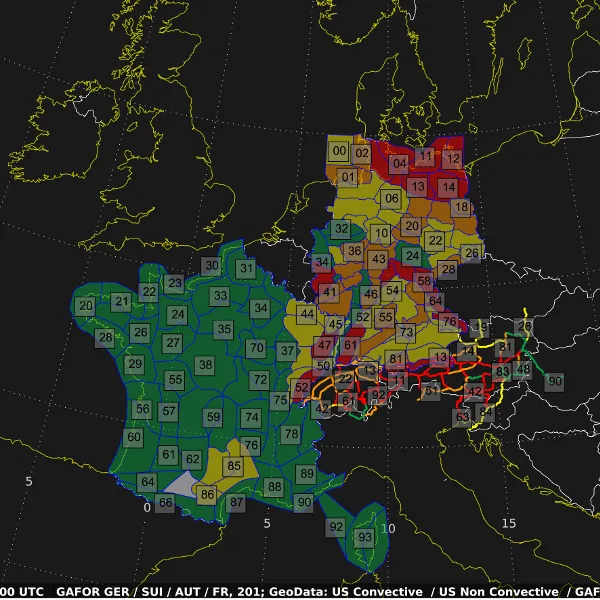
Task: Click area label 36 on the map
Action: pyautogui.click(x=354, y=251)
